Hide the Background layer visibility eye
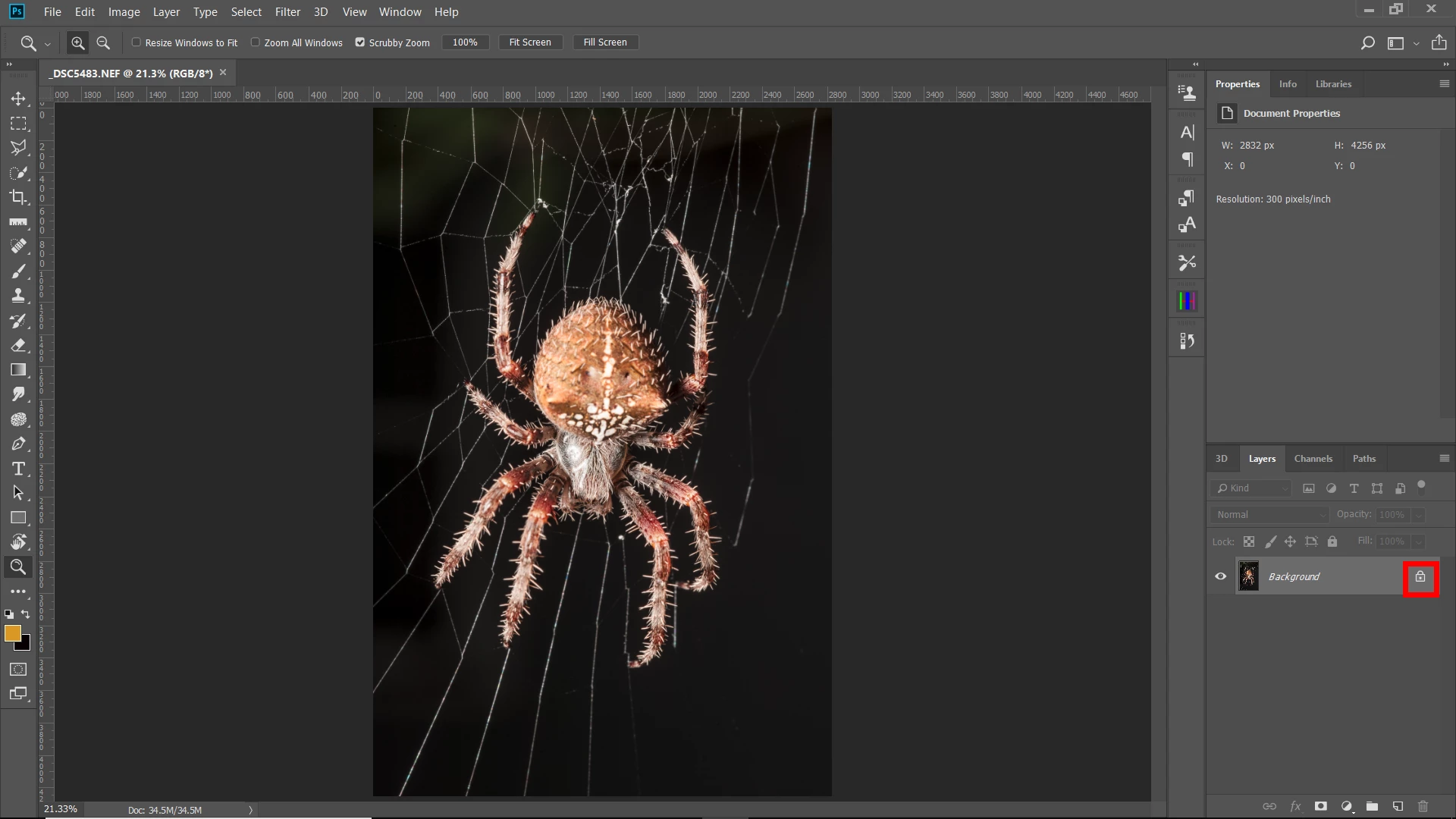This screenshot has height=819, width=1456. (x=1221, y=576)
